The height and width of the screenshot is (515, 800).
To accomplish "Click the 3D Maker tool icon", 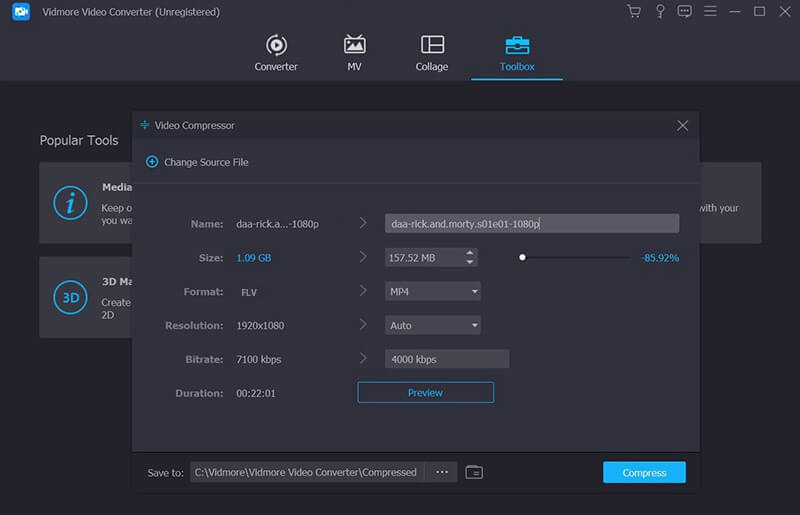I will coord(70,298).
